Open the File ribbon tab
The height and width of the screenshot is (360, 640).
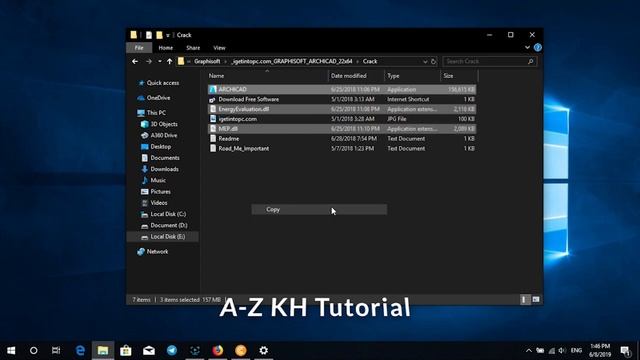pyautogui.click(x=139, y=48)
